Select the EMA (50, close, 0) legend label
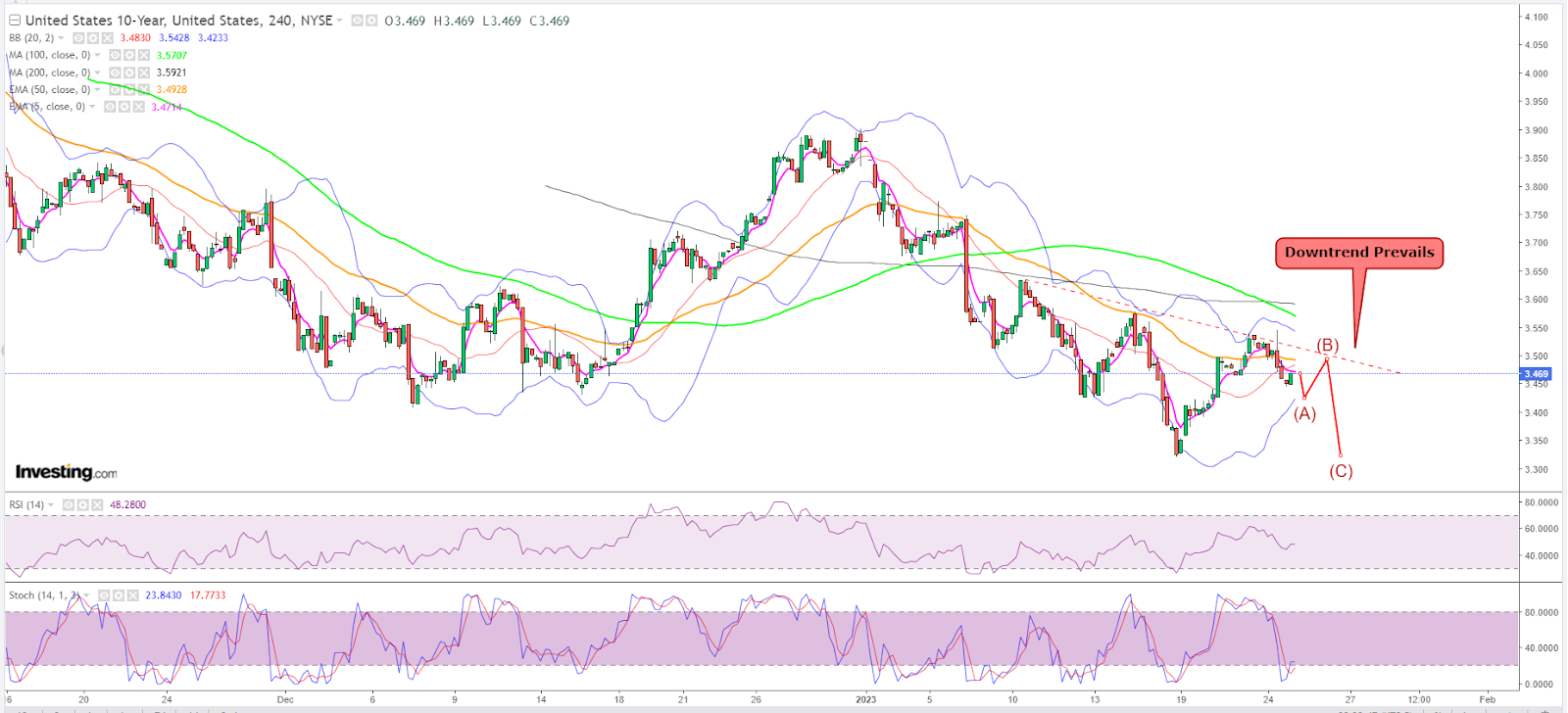1568x713 pixels. coord(50,89)
